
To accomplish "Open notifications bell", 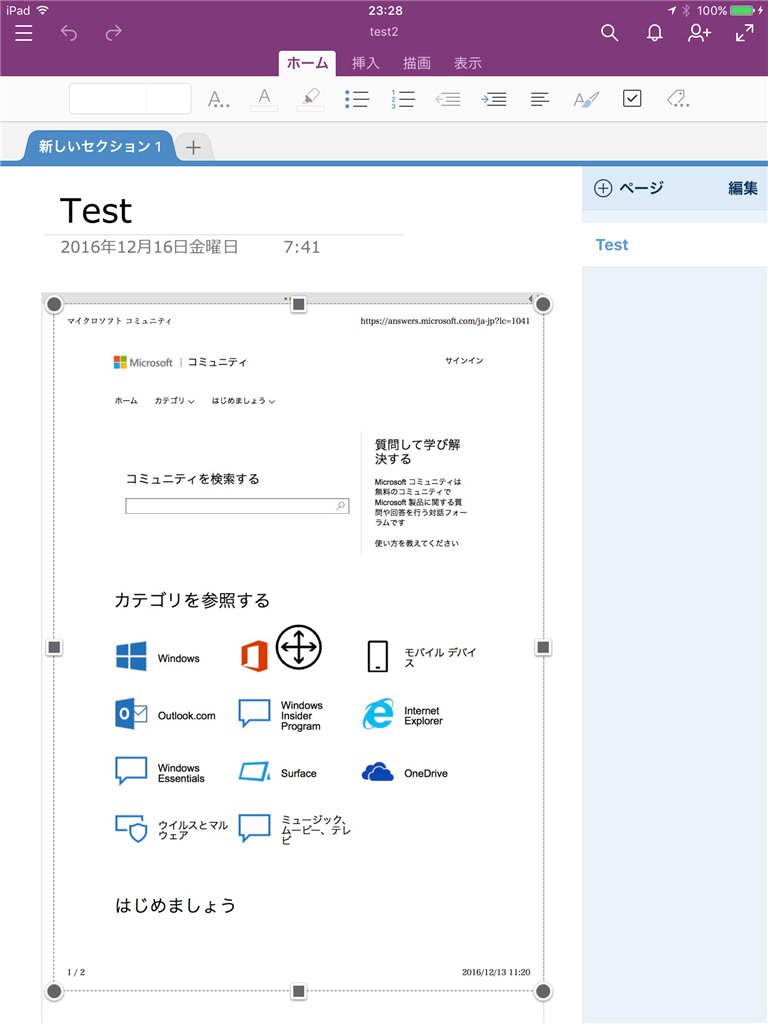I will click(x=654, y=33).
